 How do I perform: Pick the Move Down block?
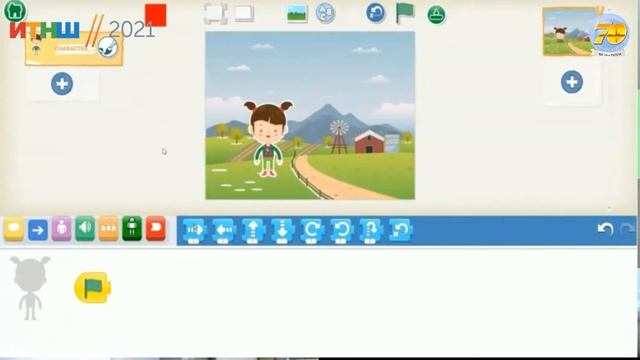(282, 231)
